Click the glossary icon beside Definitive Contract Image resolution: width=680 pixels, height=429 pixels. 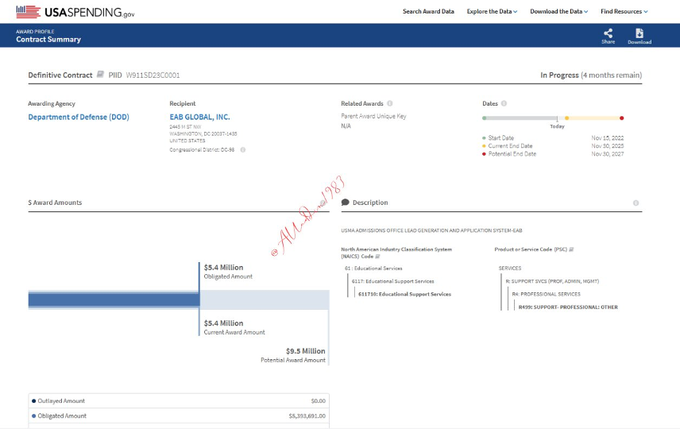(x=101, y=75)
